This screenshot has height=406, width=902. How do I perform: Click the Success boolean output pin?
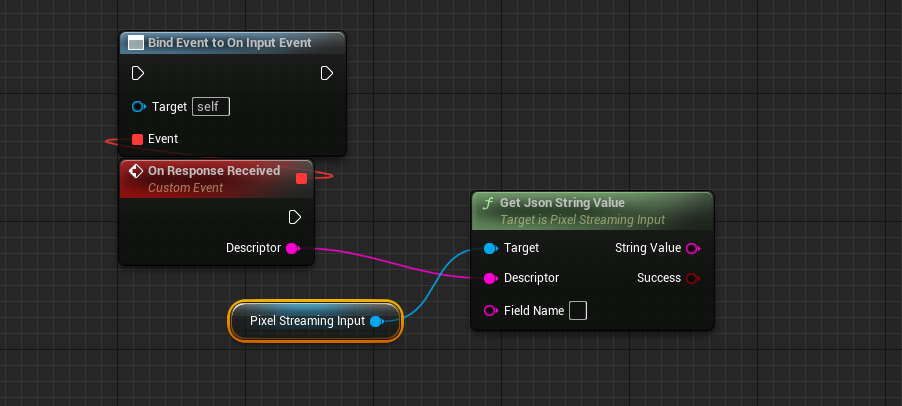click(x=693, y=278)
